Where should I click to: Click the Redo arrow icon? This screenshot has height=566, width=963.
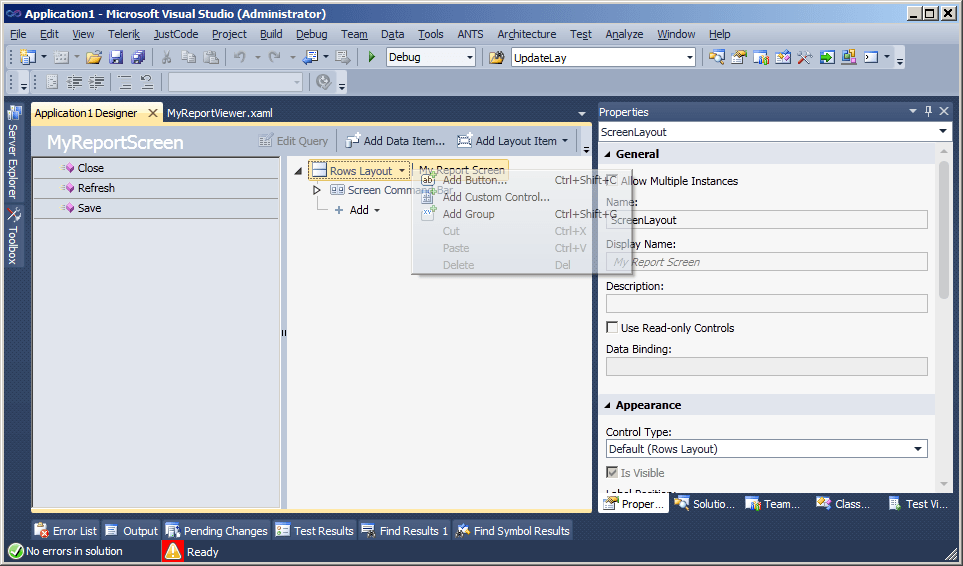(x=275, y=58)
